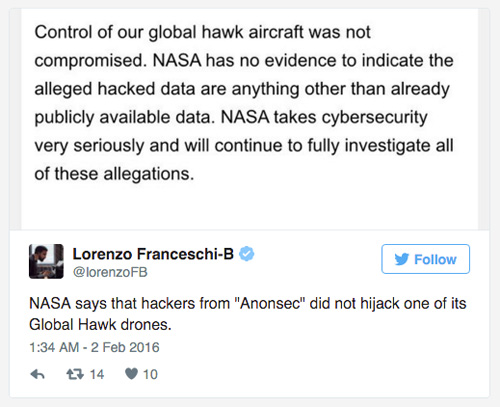The width and height of the screenshot is (500, 407).
Task: Click the like count 10
Action: click(150, 374)
